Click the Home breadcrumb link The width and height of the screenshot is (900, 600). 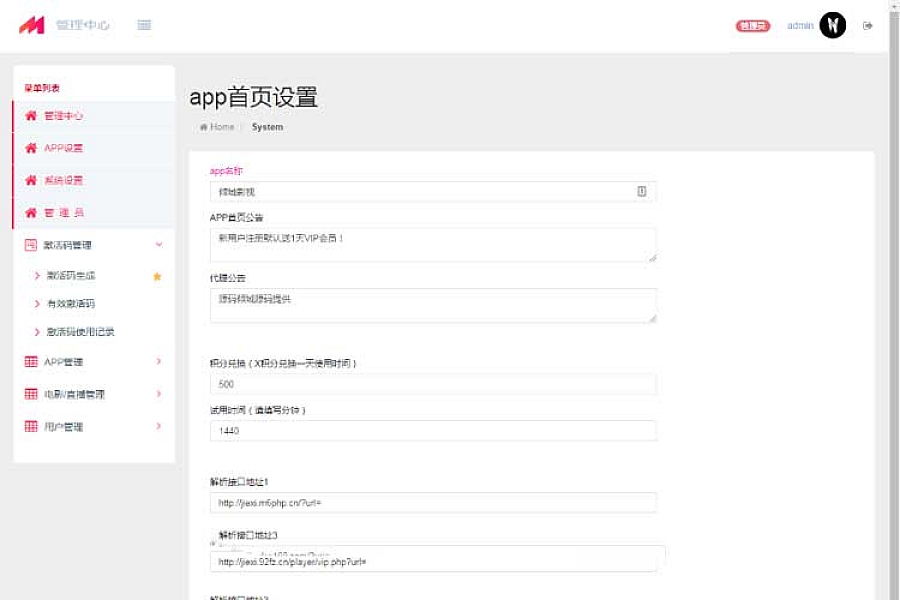[221, 127]
